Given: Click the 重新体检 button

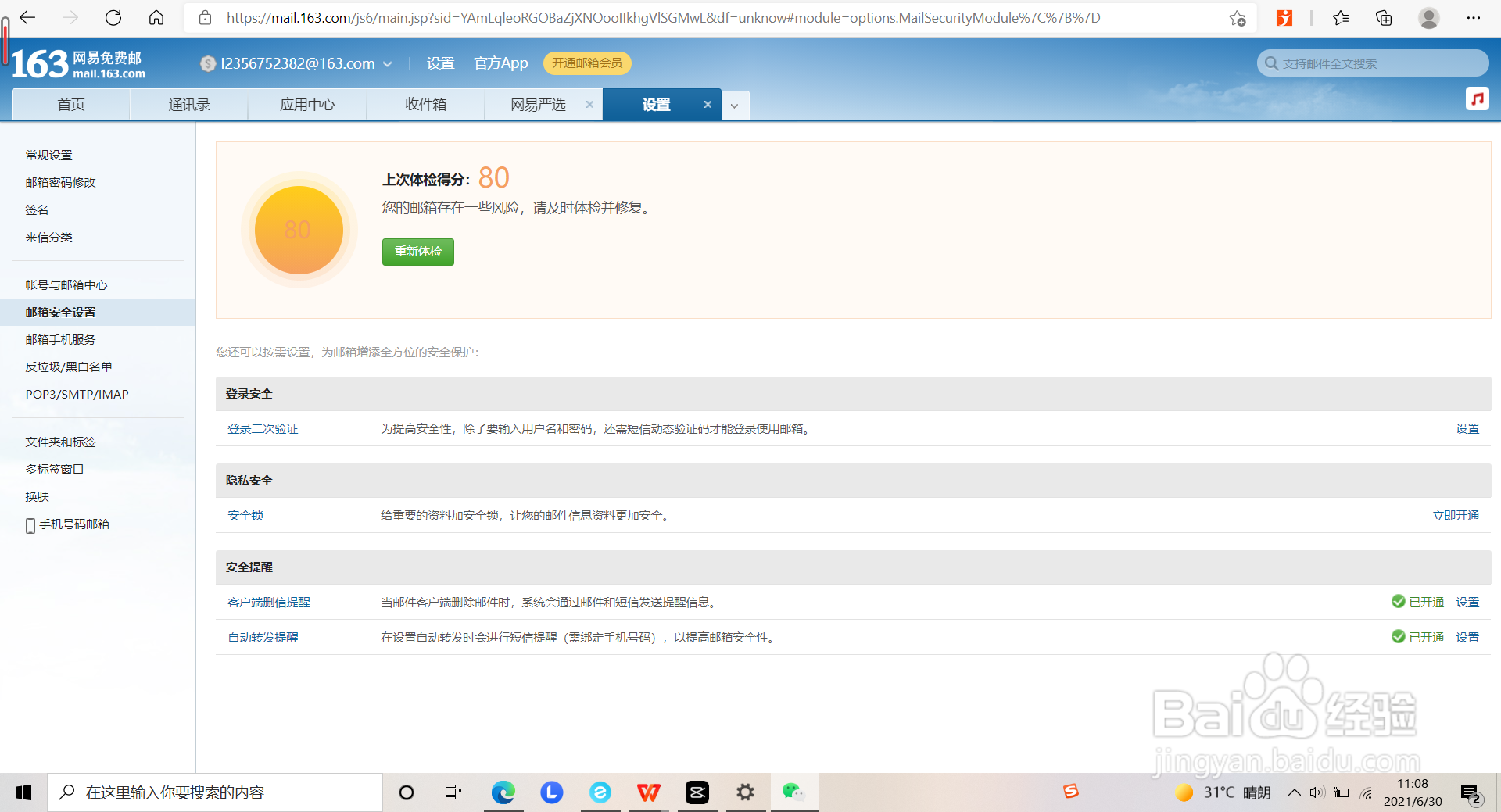Looking at the screenshot, I should coord(417,252).
